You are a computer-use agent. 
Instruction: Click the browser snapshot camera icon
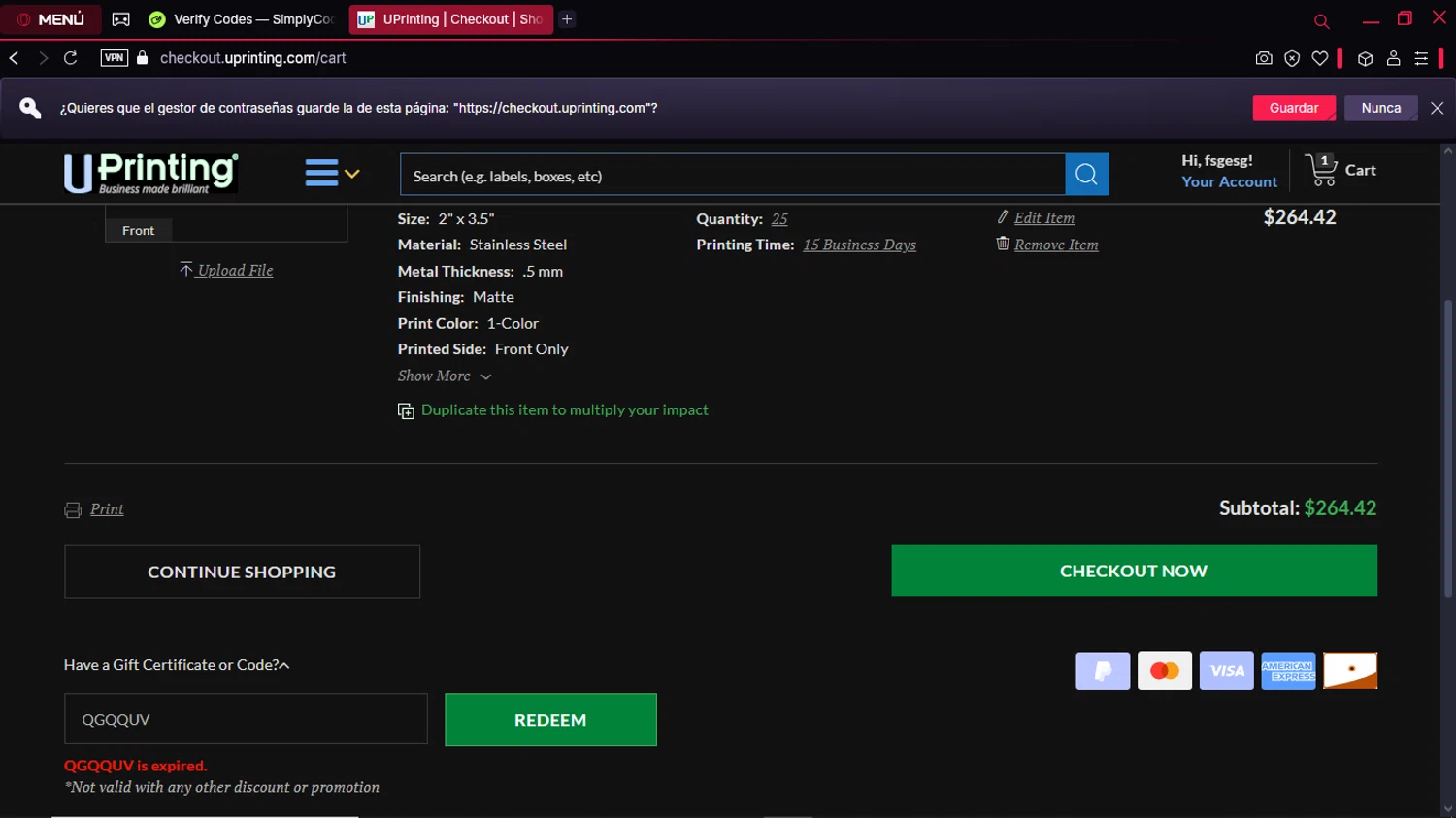tap(1263, 58)
